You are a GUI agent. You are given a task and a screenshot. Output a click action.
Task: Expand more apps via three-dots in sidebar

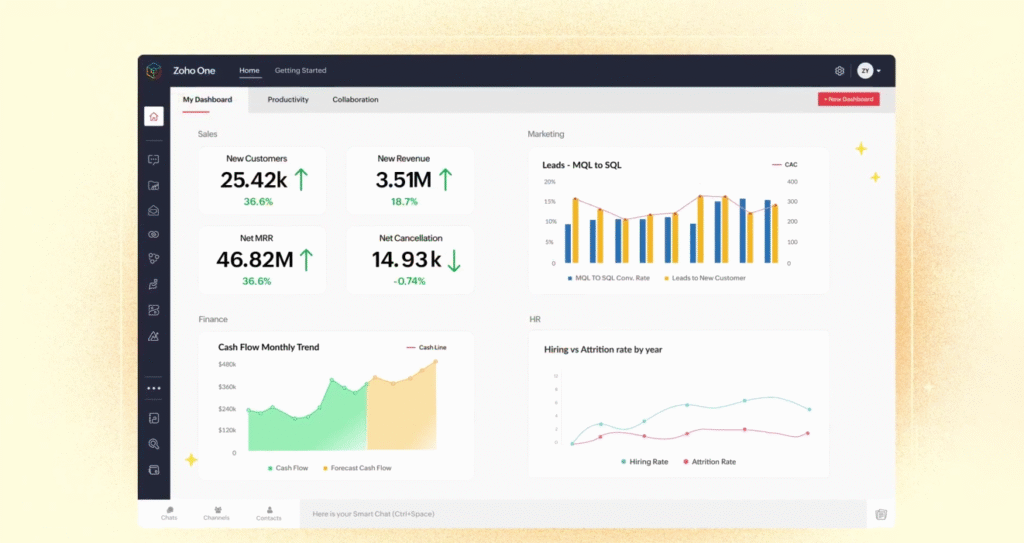tap(153, 388)
